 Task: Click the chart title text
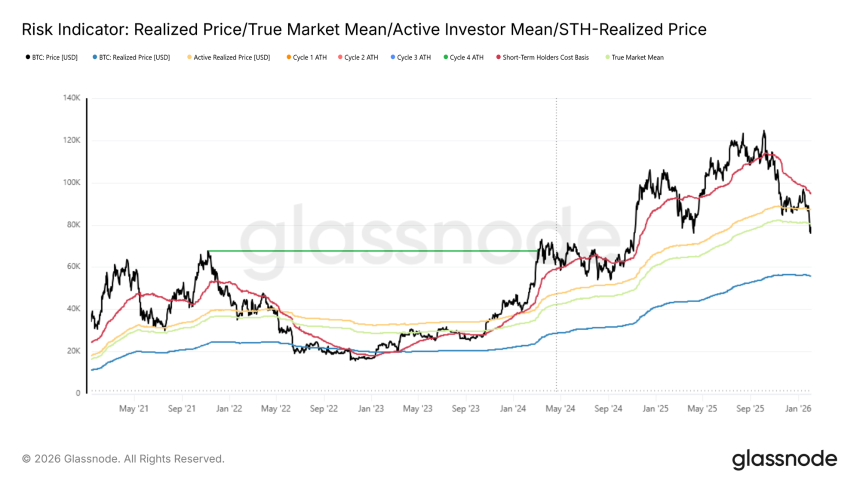(x=364, y=29)
